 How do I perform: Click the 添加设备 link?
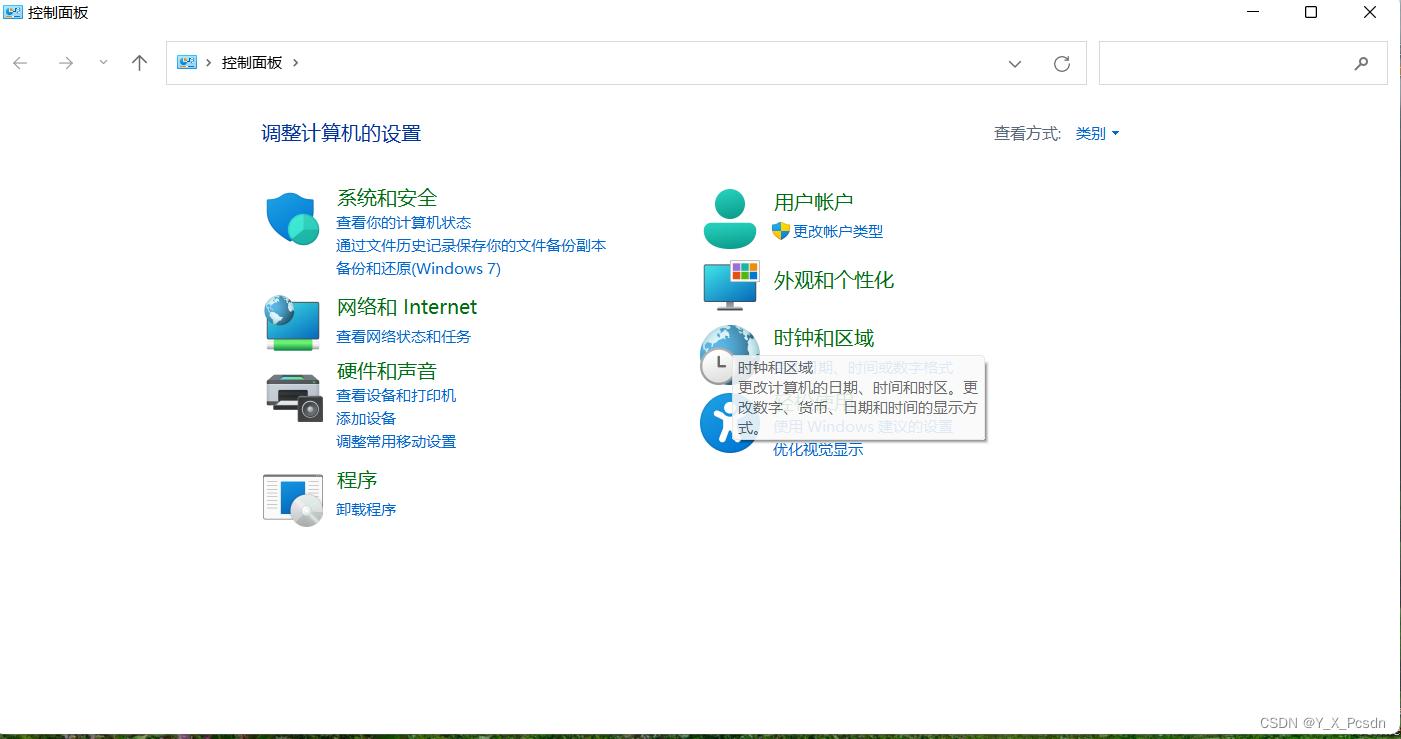tap(366, 419)
